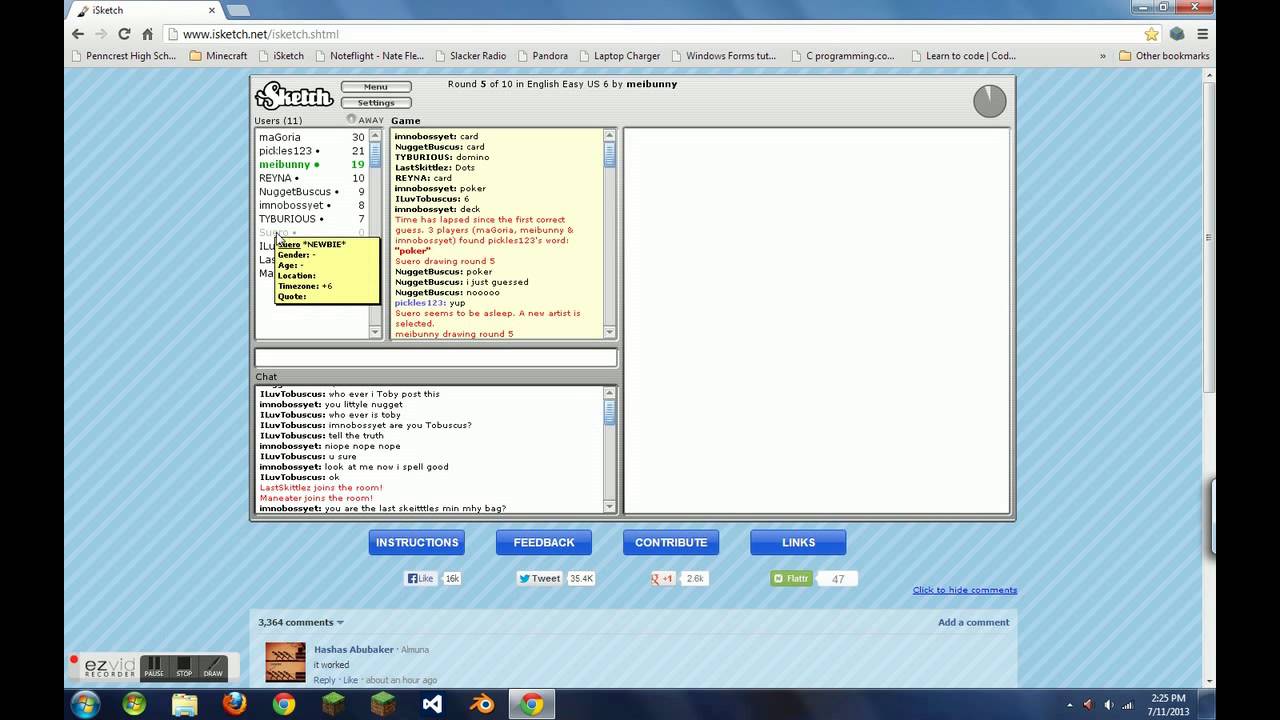Click the Google +1 button
The height and width of the screenshot is (720, 1280).
(663, 578)
